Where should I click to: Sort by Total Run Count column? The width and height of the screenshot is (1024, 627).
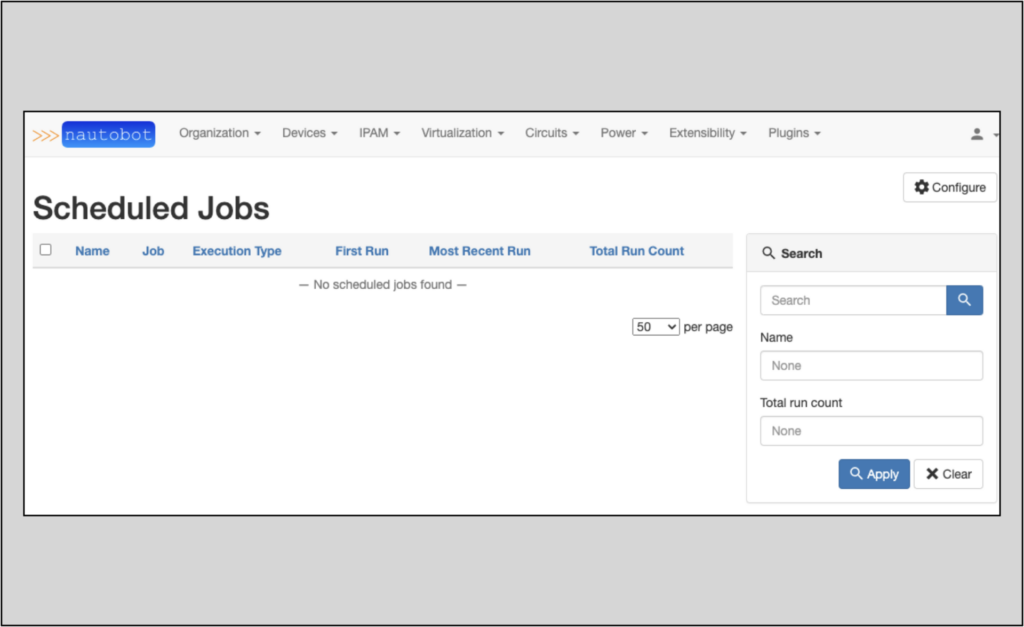(637, 251)
